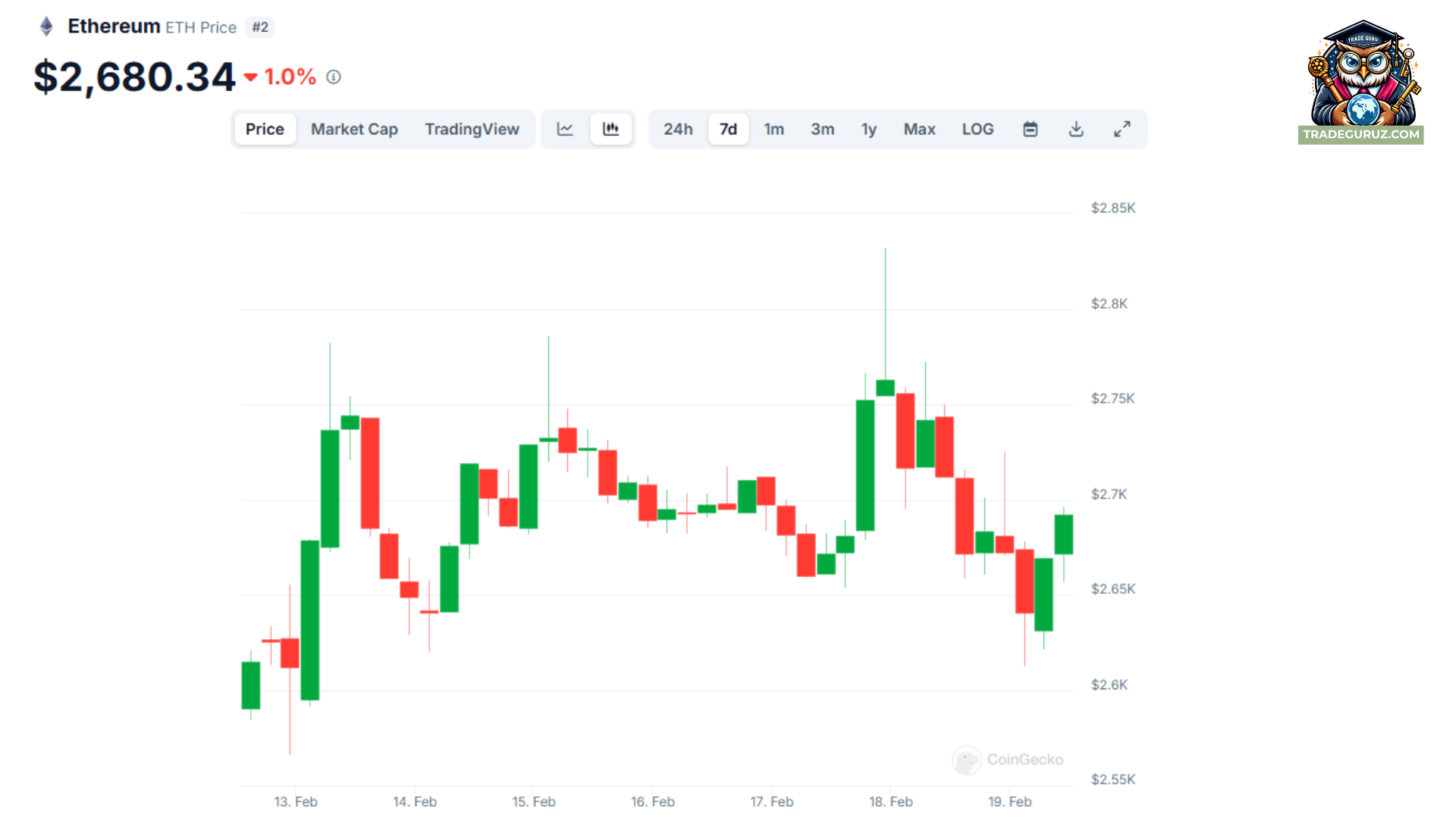Viewport: 1456px width, 819px height.
Task: Select the candlestick chart view icon
Action: [610, 129]
